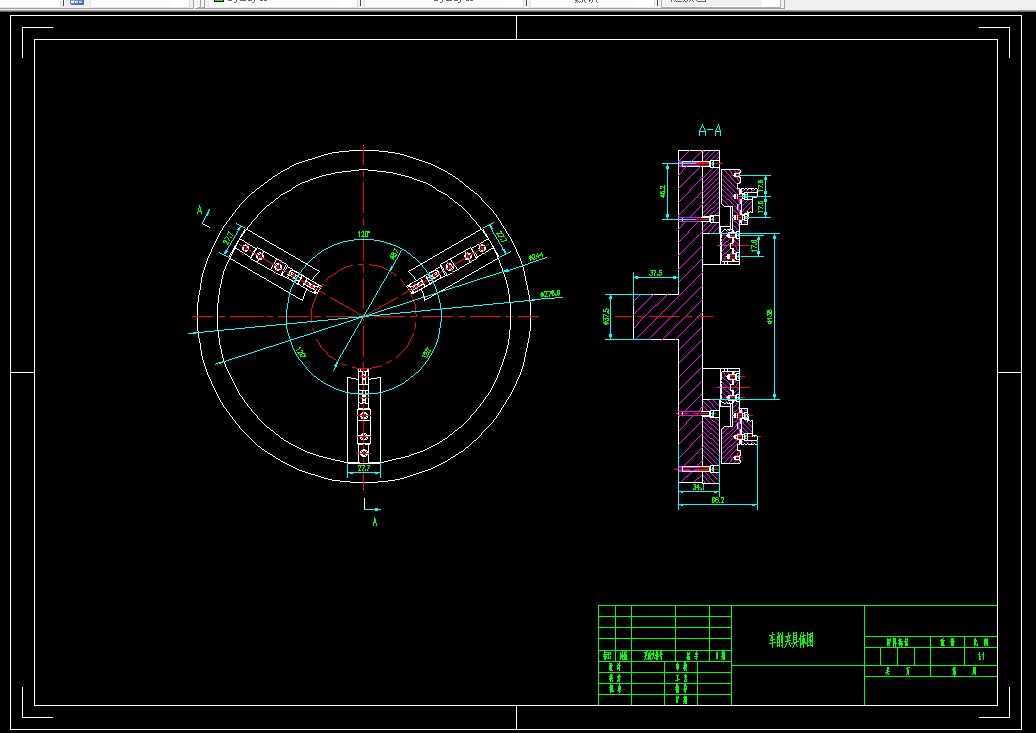Select the 22.7 dimension on upper-left slot
Viewport: 1036px width, 733px height.
(x=228, y=237)
